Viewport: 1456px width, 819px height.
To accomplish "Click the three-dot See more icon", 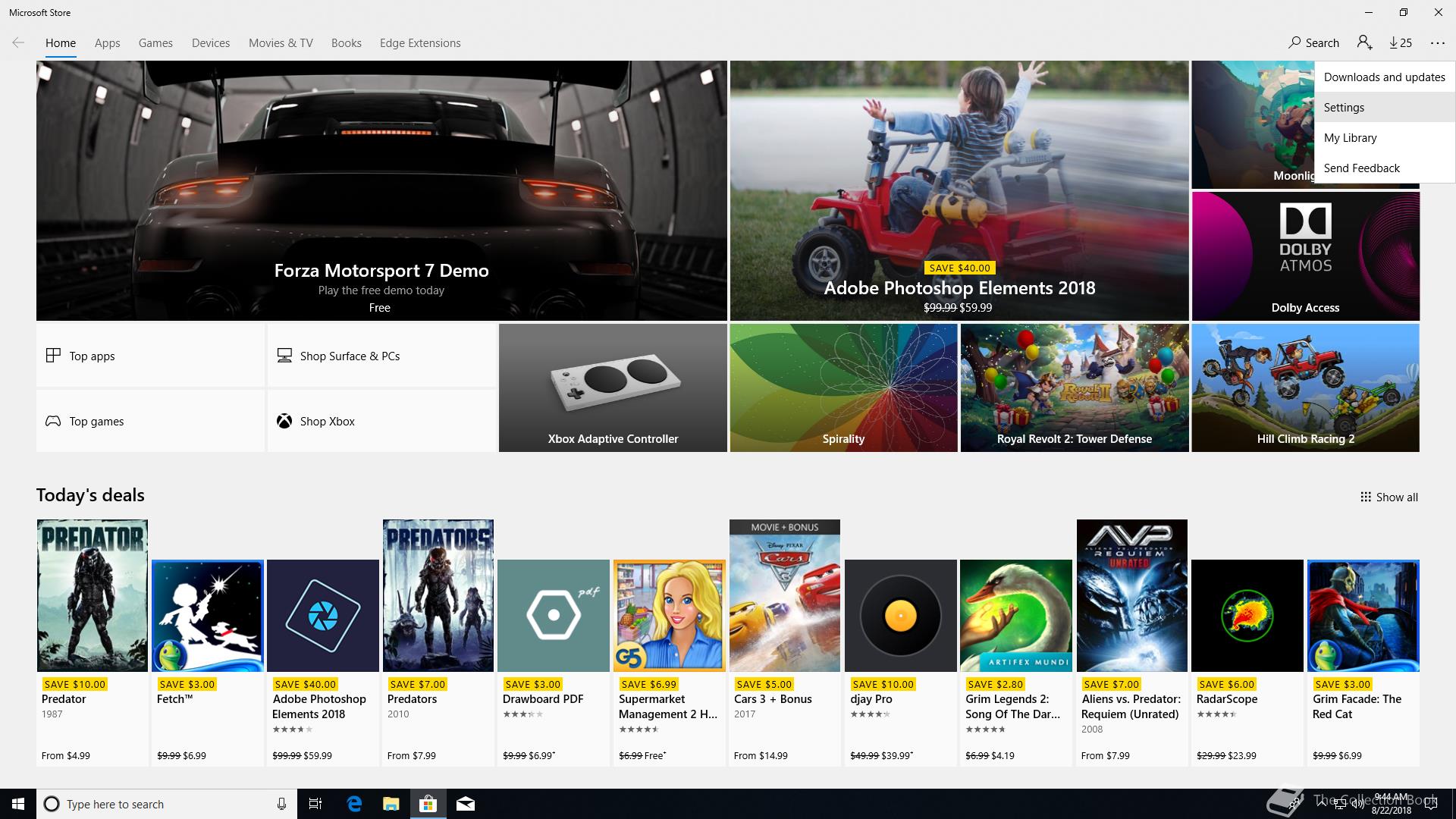I will pos(1438,42).
